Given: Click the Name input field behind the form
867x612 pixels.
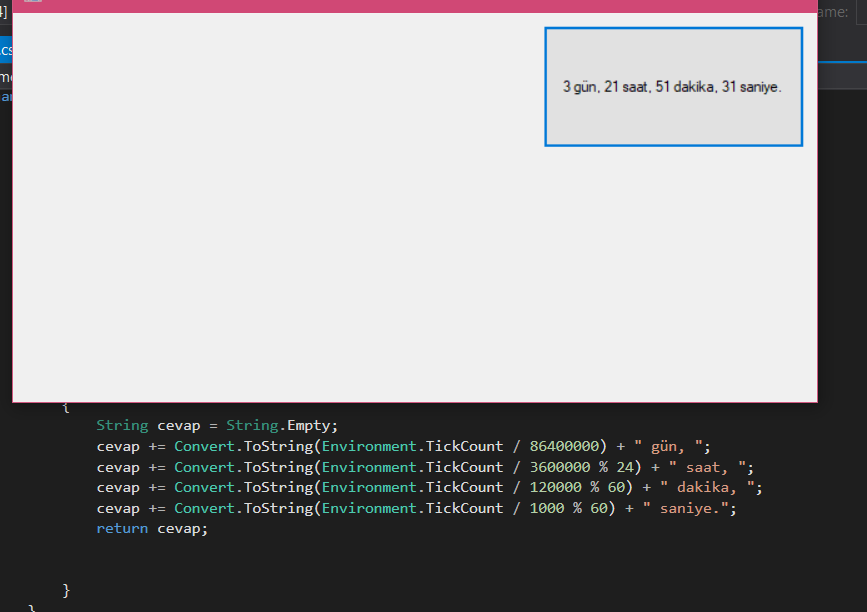Looking at the screenshot, I should point(858,13).
